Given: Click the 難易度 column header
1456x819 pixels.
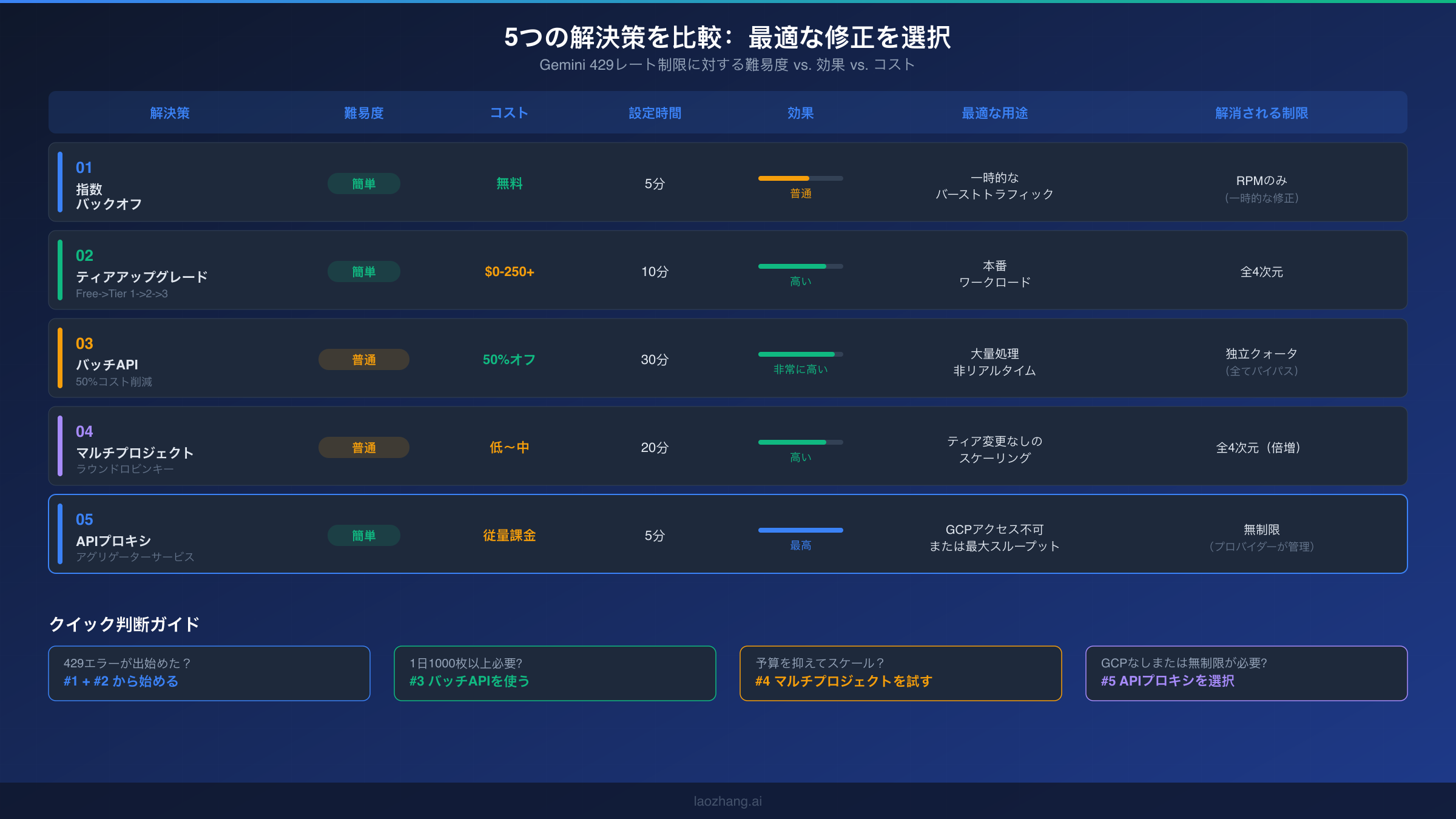Looking at the screenshot, I should pos(363,113).
